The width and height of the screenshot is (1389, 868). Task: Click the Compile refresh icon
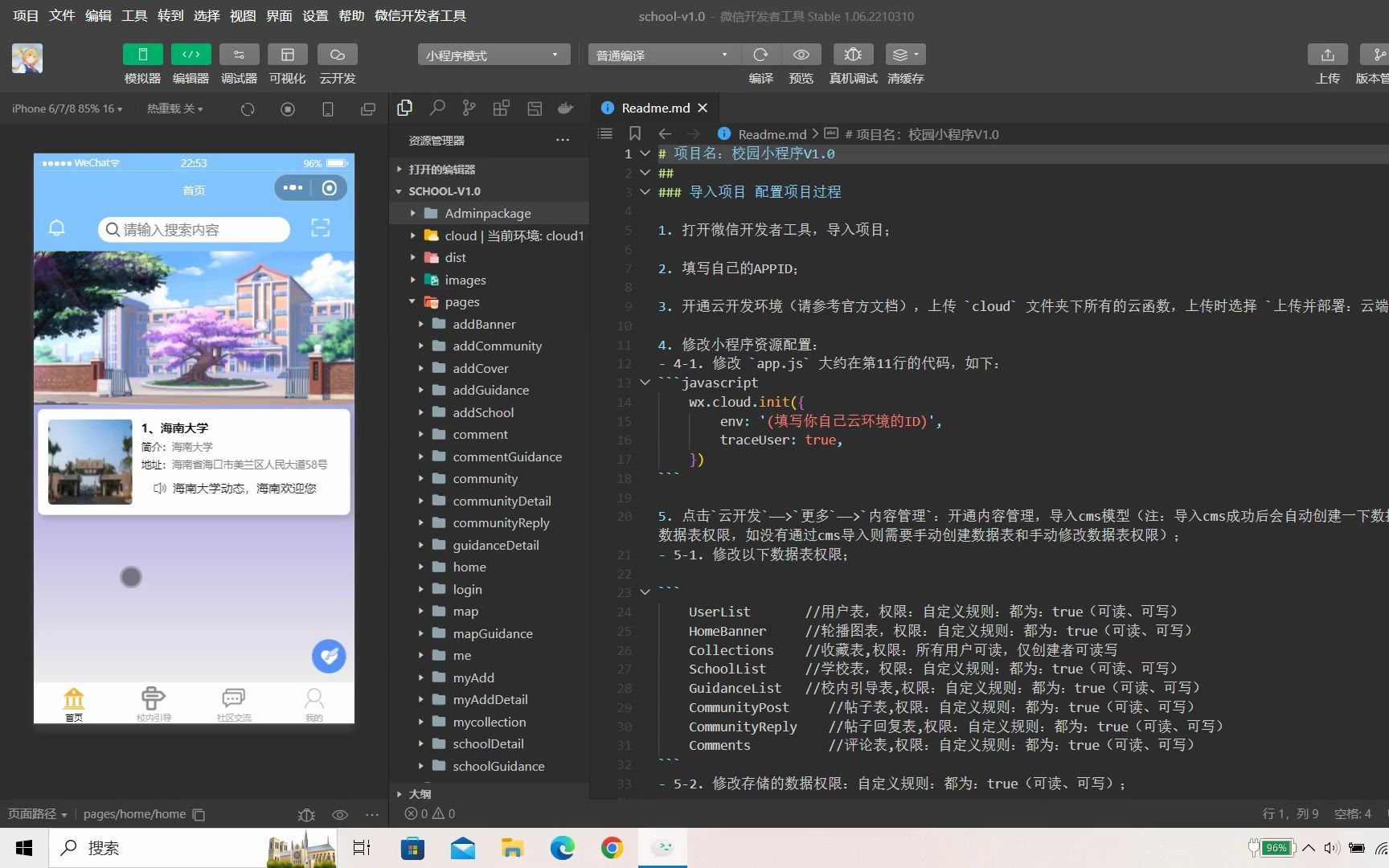[760, 55]
